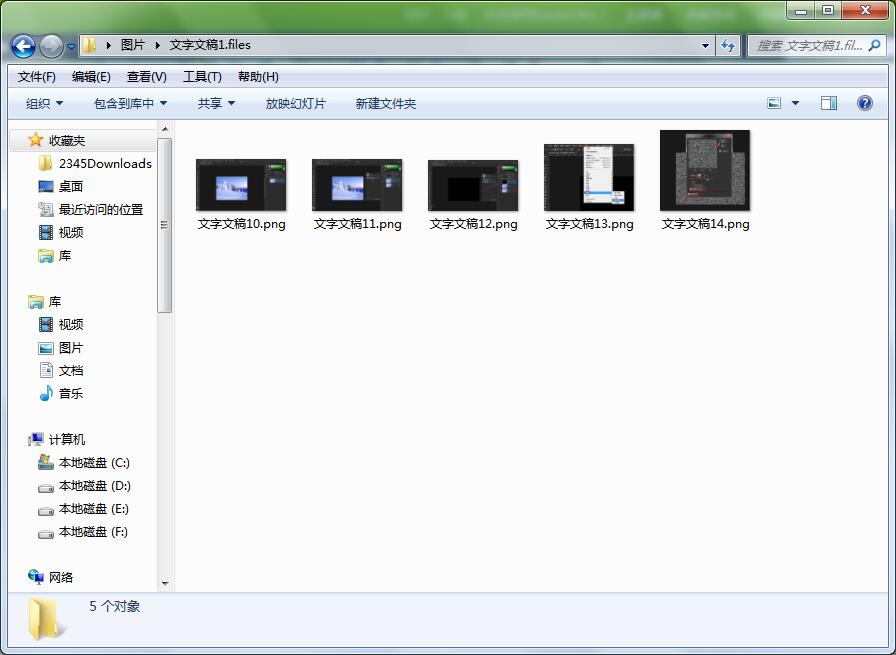Click the Forward navigation arrow
The width and height of the screenshot is (896, 655).
[x=51, y=46]
